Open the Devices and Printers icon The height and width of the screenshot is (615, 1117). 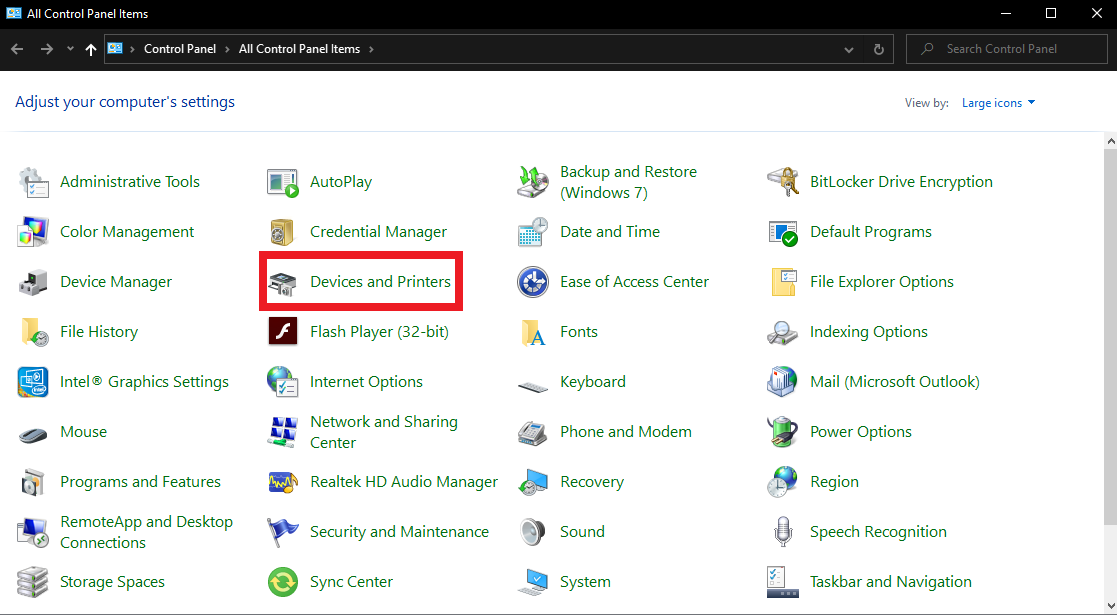coord(283,283)
